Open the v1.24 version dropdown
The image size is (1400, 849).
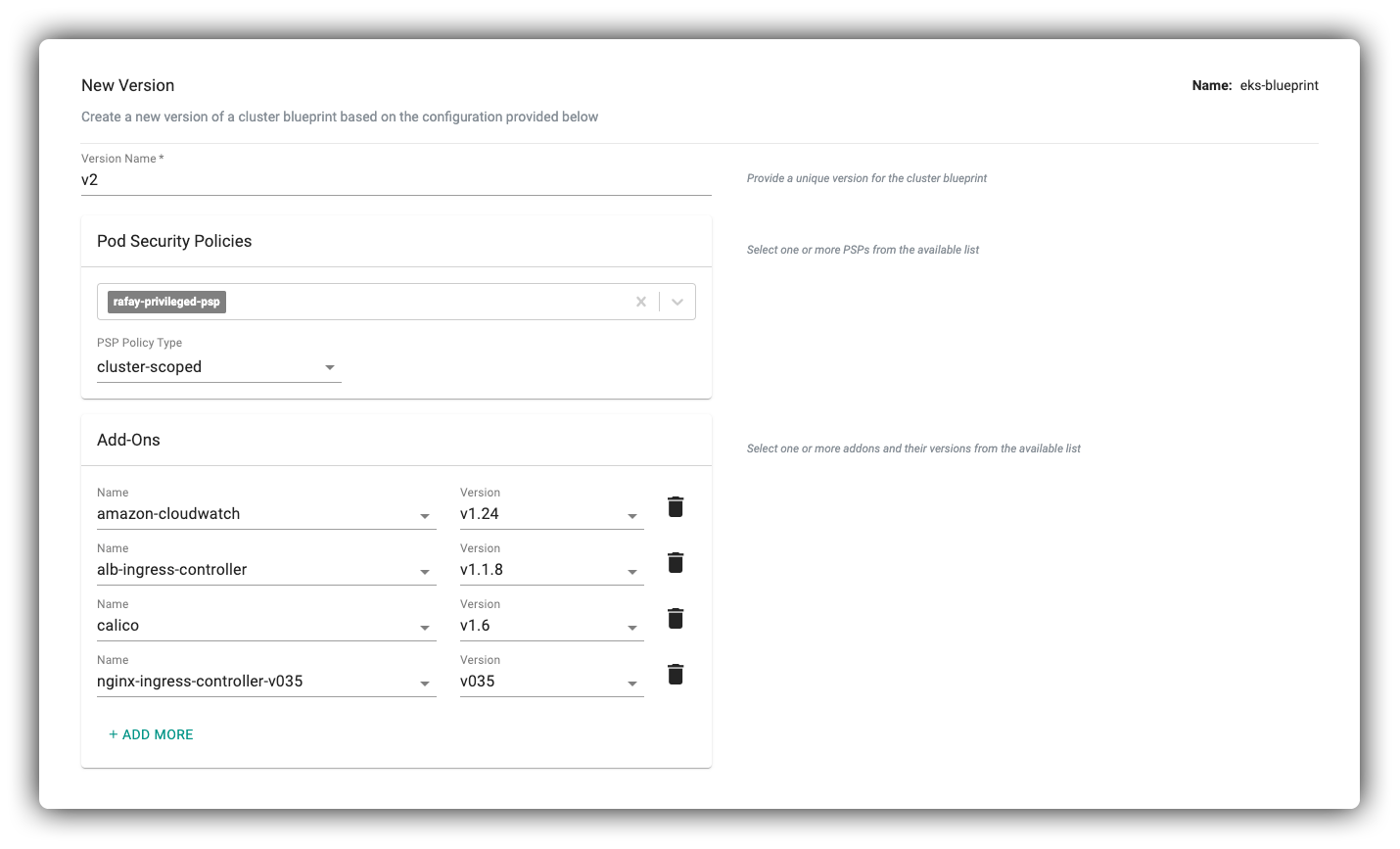click(x=552, y=514)
